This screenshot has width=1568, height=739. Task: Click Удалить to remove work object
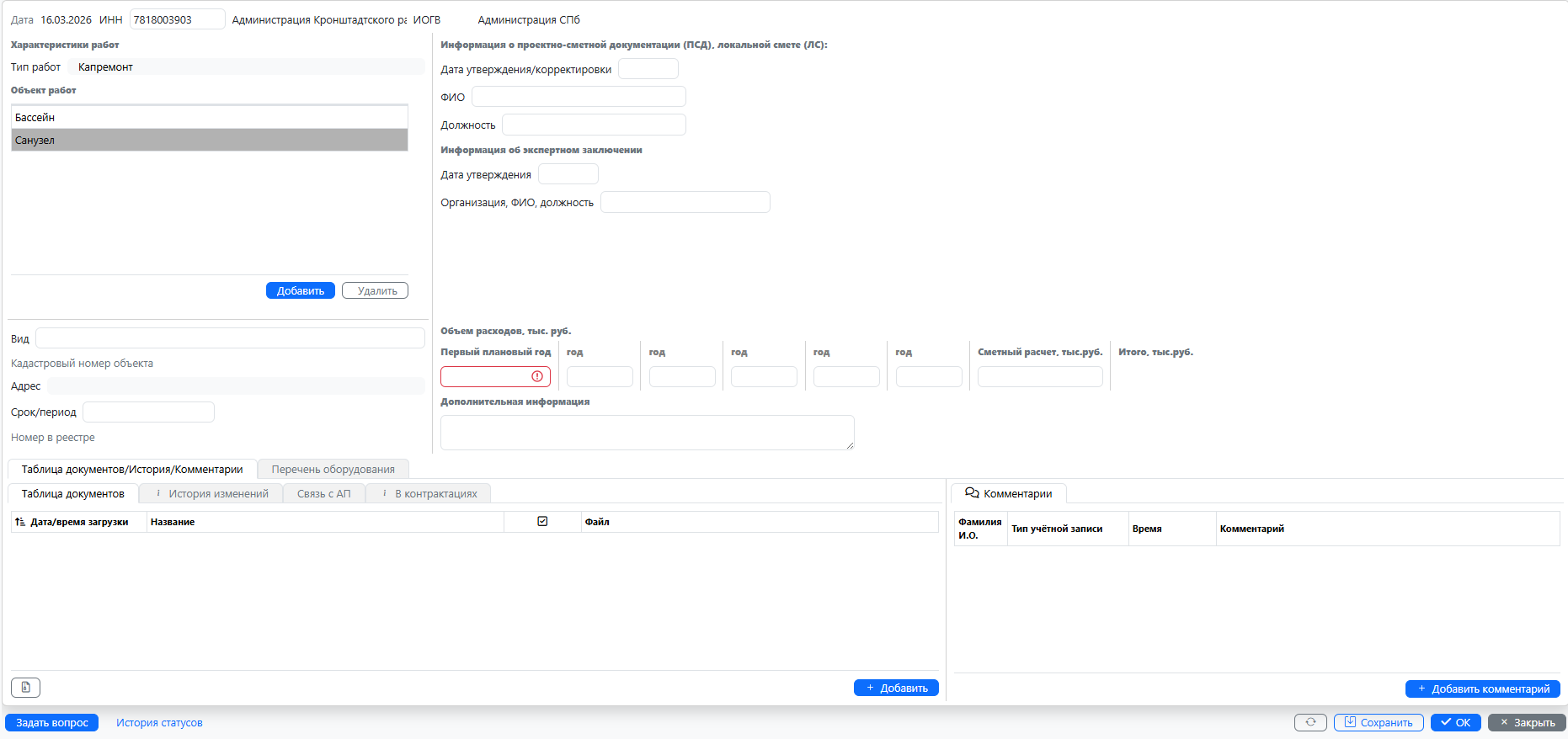pos(375,290)
